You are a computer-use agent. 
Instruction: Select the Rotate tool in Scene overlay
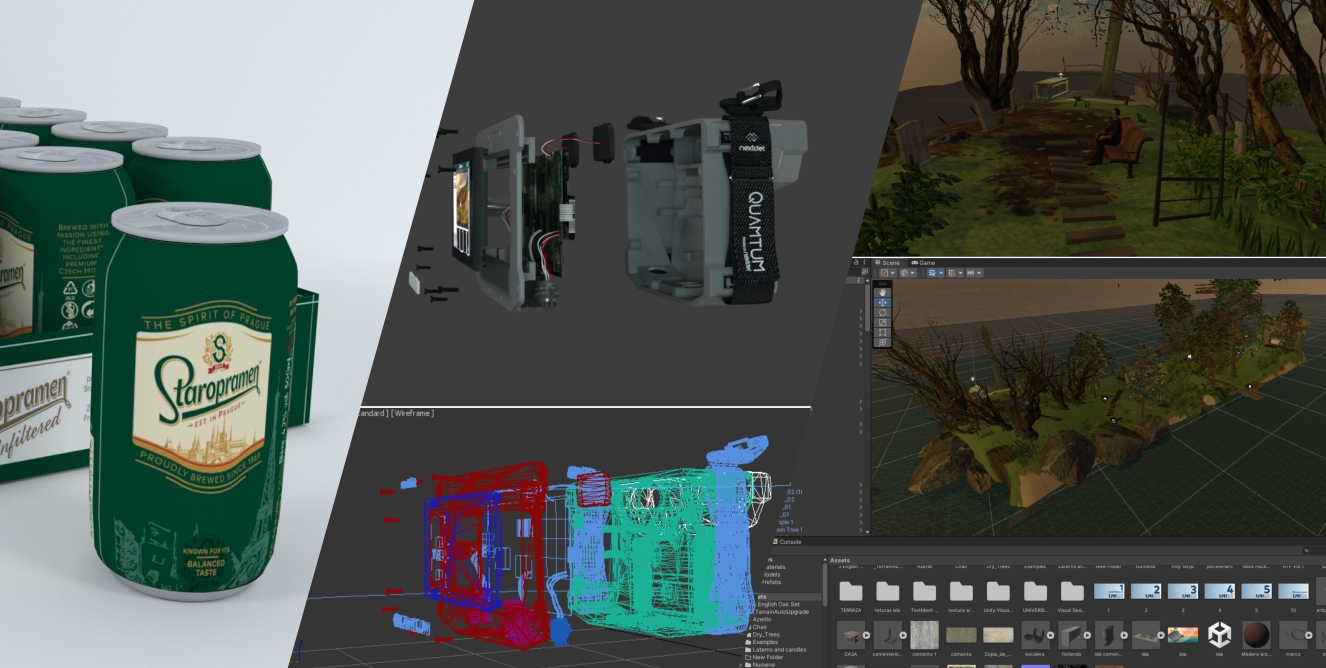click(882, 312)
